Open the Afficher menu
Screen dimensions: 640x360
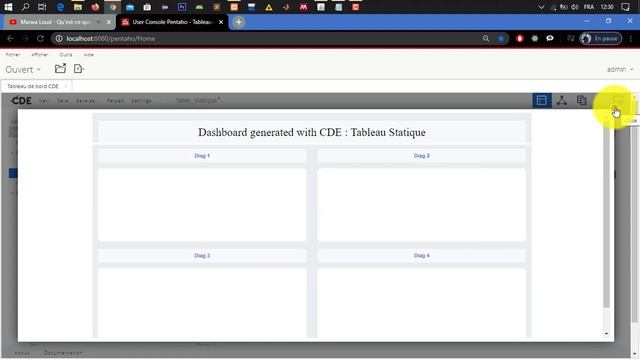(40, 54)
